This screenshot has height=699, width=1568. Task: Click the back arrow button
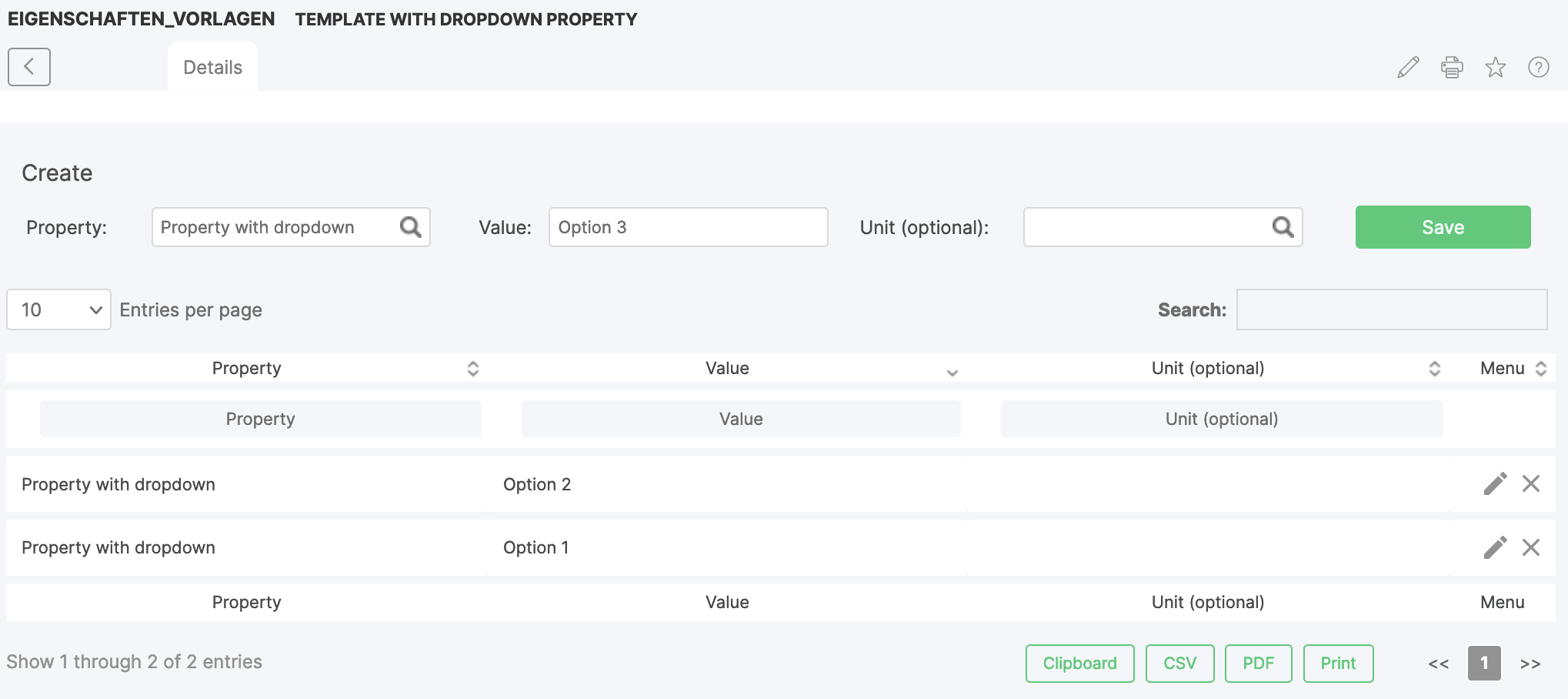click(x=29, y=67)
